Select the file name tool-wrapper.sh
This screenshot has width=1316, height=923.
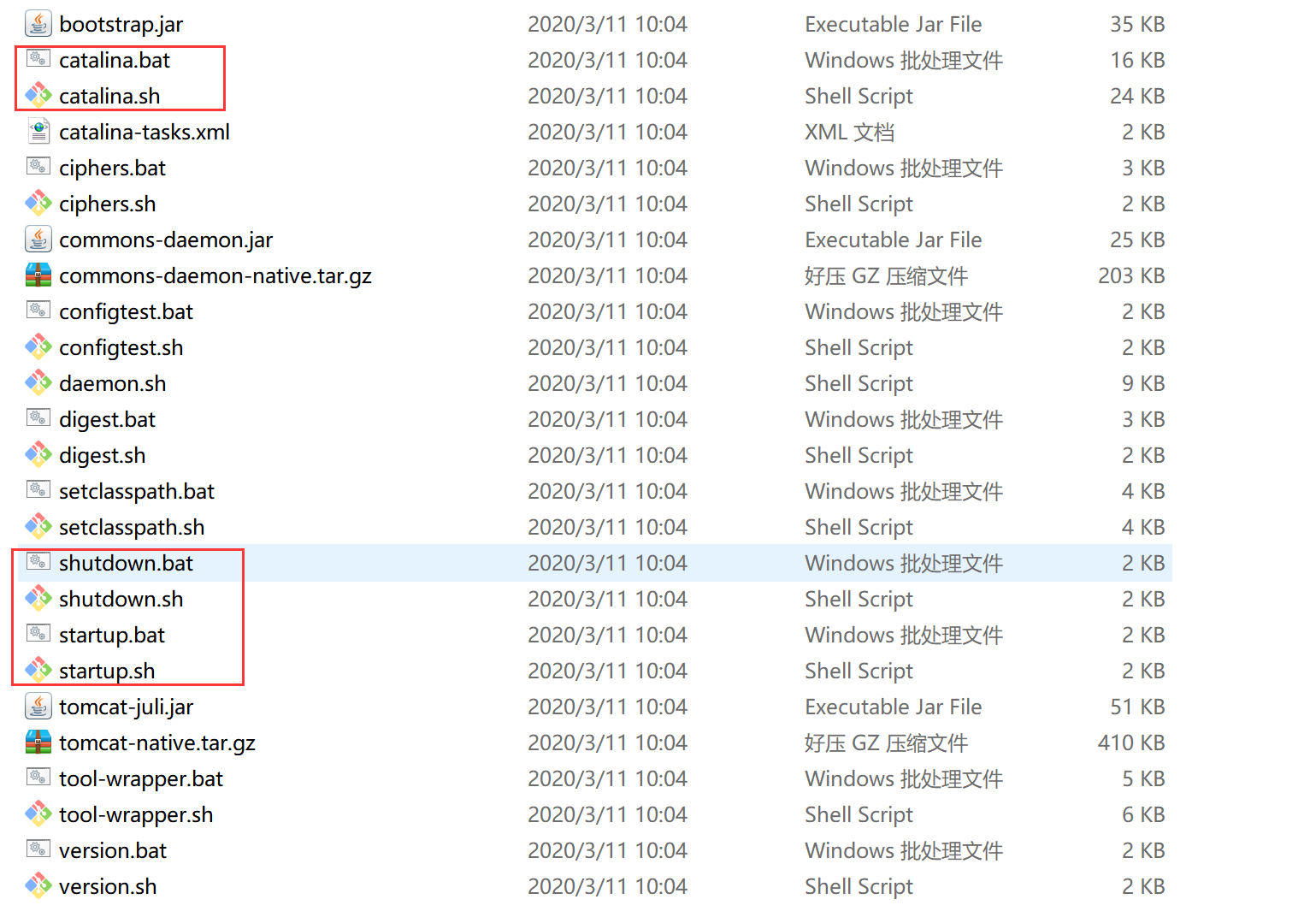coord(136,814)
